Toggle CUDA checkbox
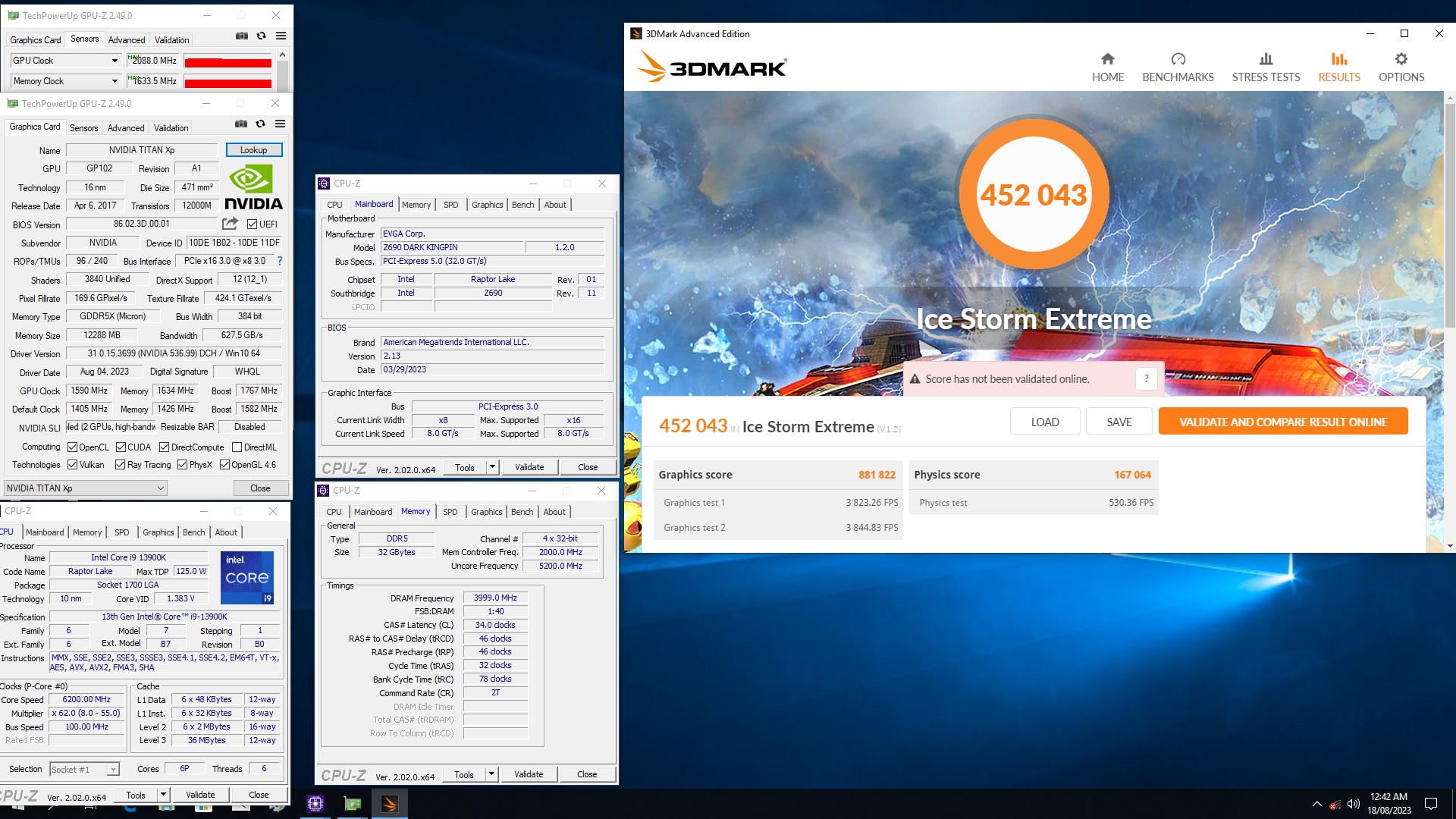1456x819 pixels. click(121, 447)
